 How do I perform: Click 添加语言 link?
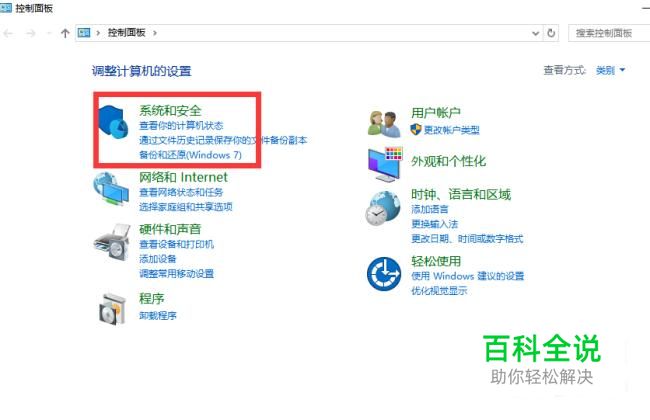(429, 209)
